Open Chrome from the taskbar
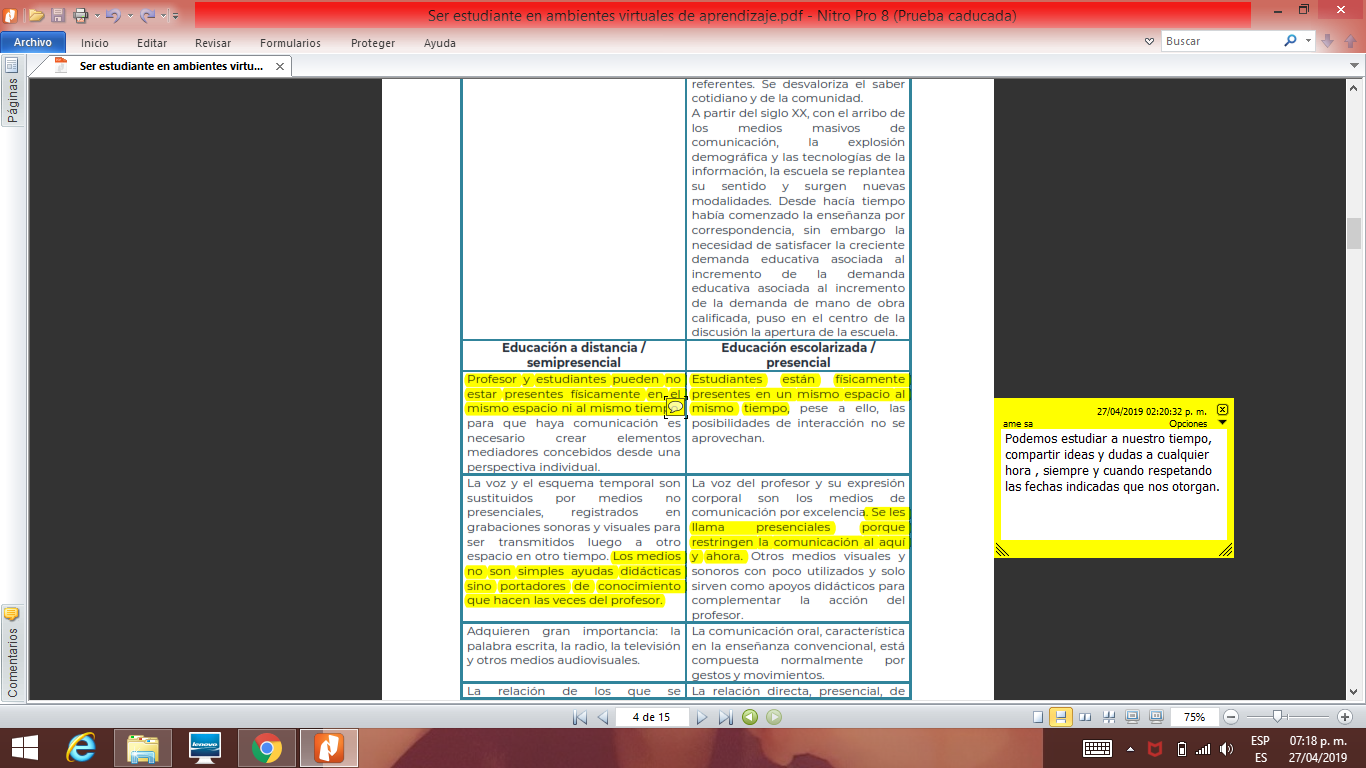 click(x=266, y=748)
